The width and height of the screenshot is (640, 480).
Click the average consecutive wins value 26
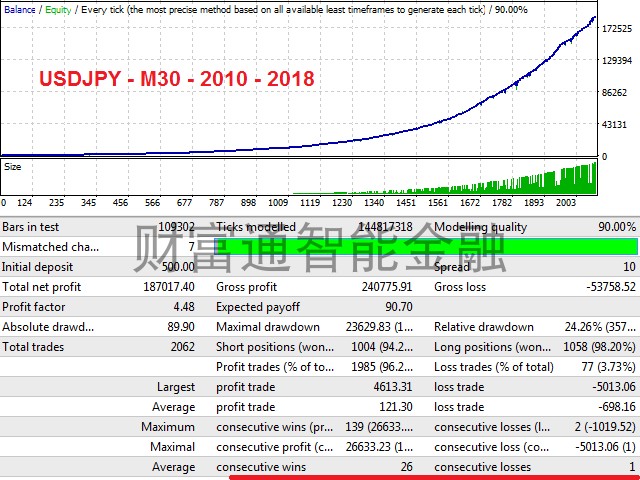click(407, 467)
